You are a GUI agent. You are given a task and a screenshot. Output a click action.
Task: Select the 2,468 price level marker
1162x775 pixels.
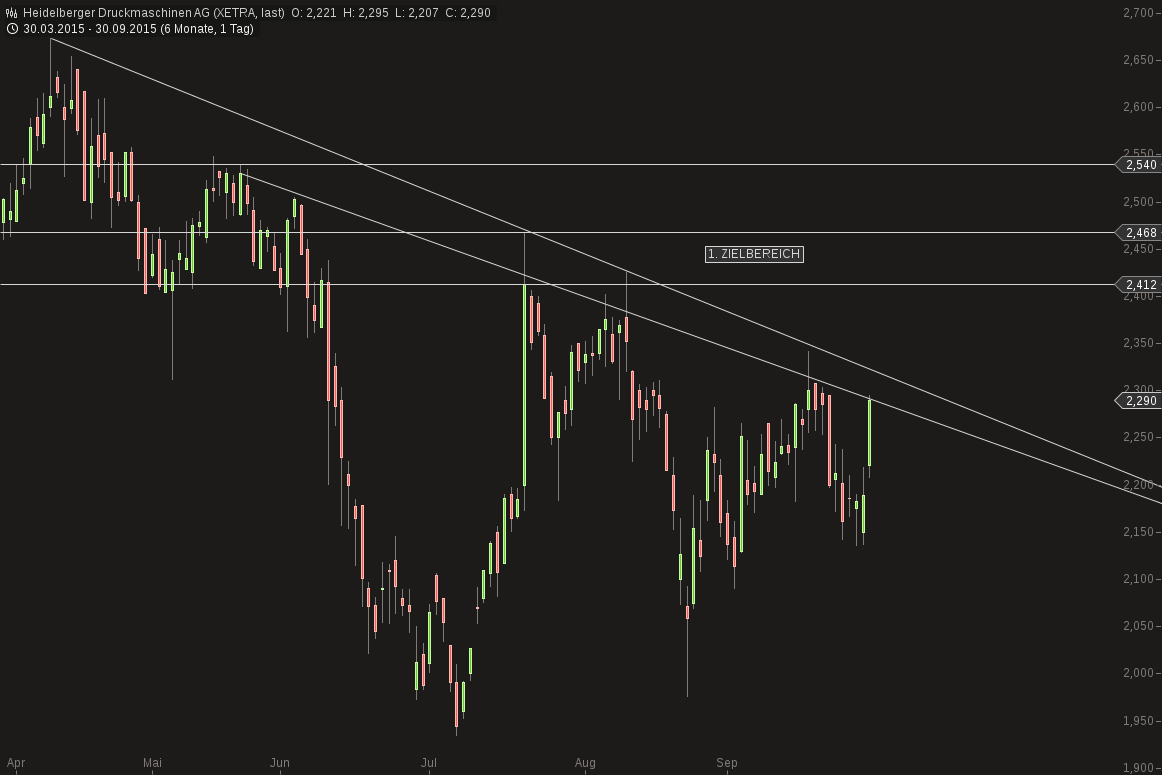click(1138, 233)
